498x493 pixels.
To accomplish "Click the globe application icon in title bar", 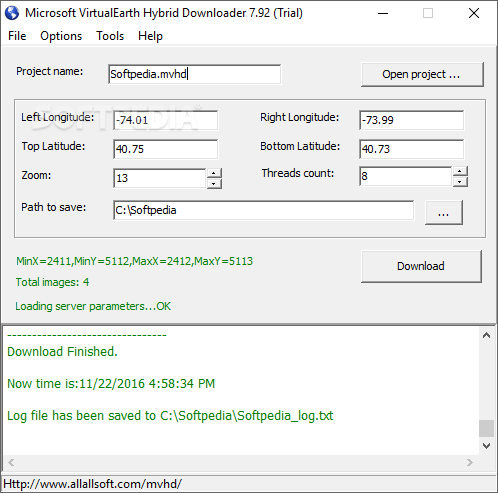I will click(x=12, y=13).
